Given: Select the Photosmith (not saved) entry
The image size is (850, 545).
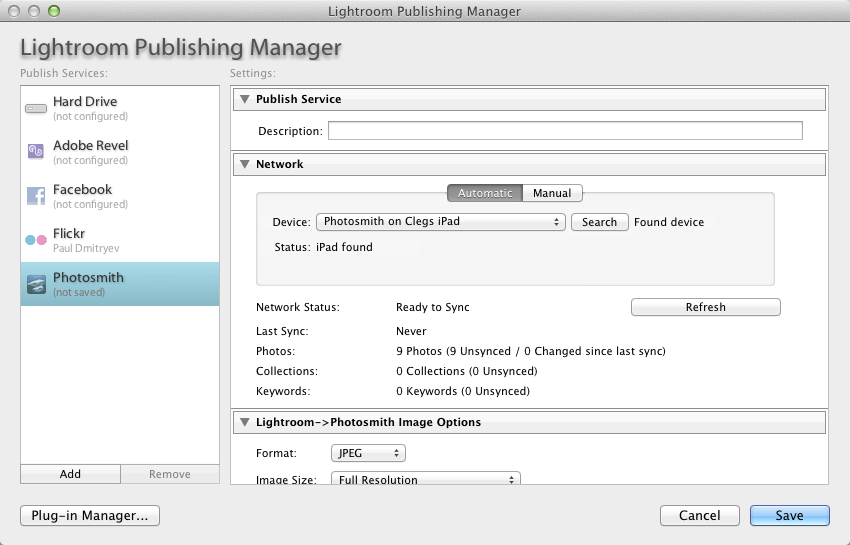Looking at the screenshot, I should point(120,284).
